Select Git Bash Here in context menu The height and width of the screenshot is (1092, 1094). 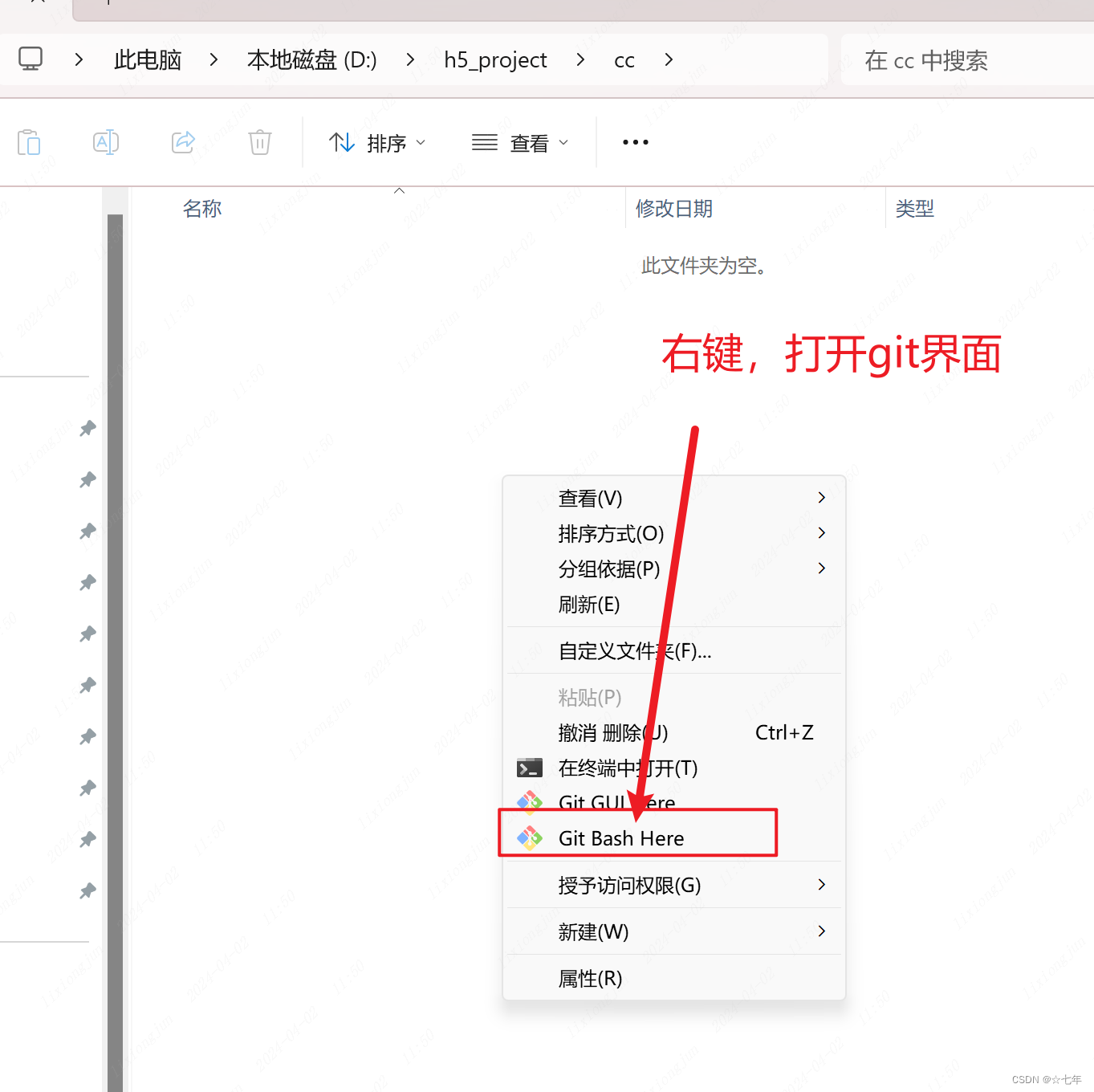(x=674, y=838)
